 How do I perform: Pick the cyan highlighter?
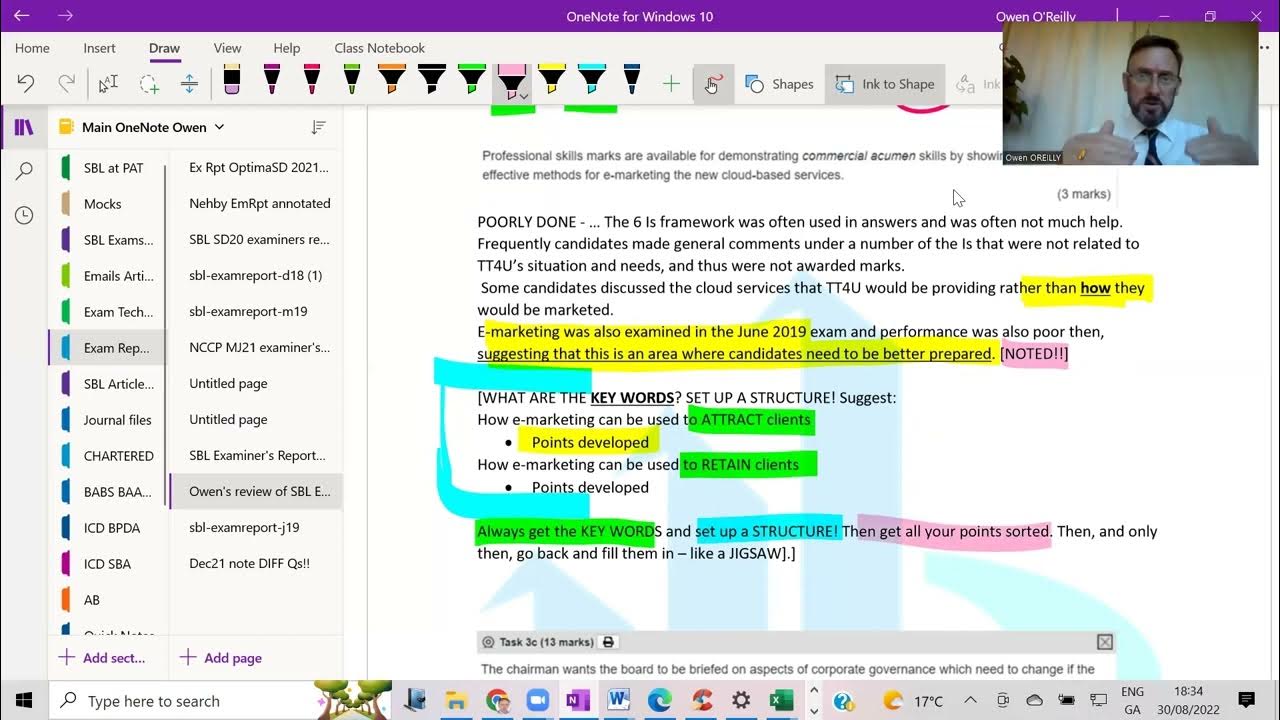pyautogui.click(x=592, y=80)
